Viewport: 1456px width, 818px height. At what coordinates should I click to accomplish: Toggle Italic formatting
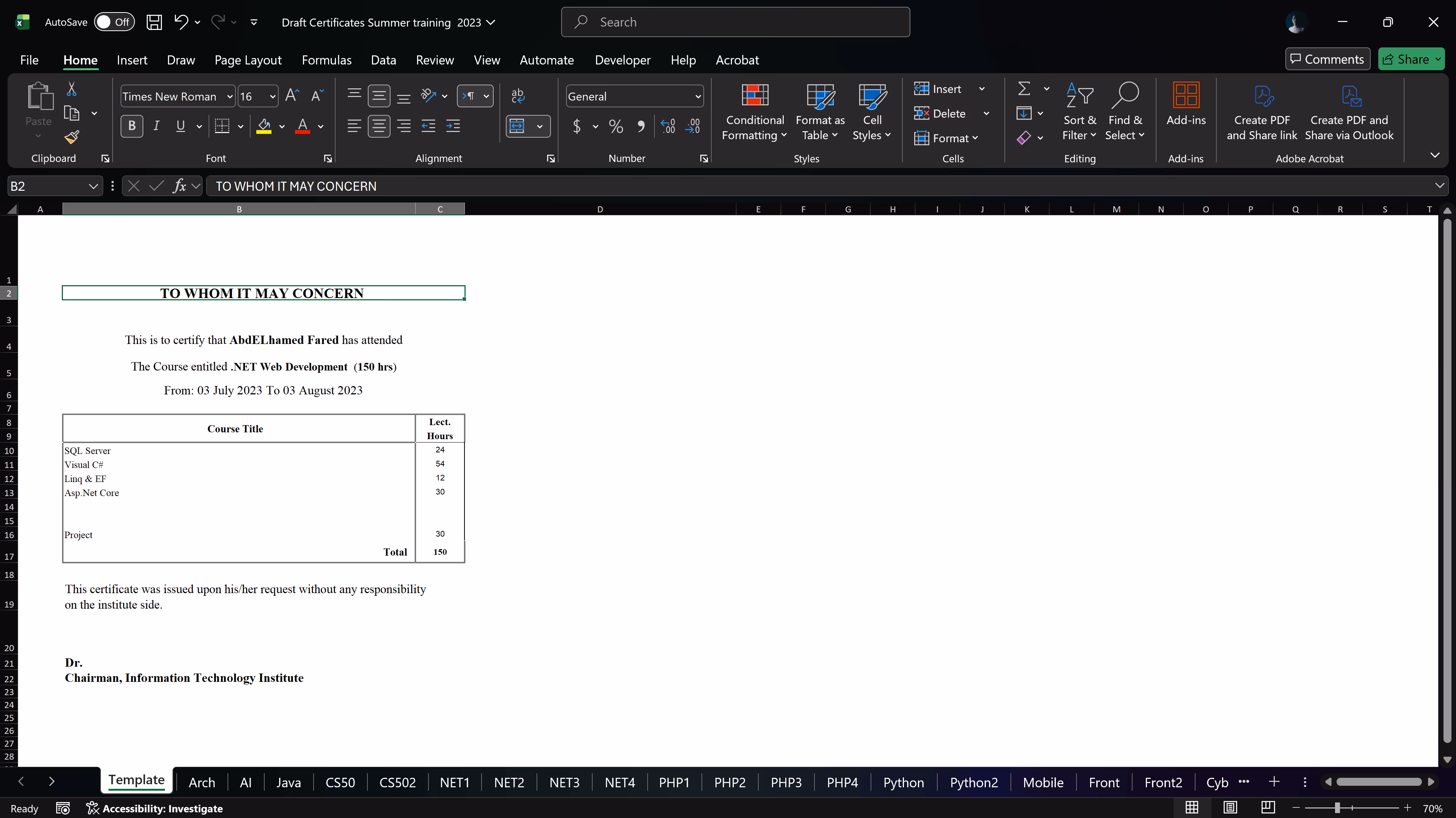tap(157, 126)
